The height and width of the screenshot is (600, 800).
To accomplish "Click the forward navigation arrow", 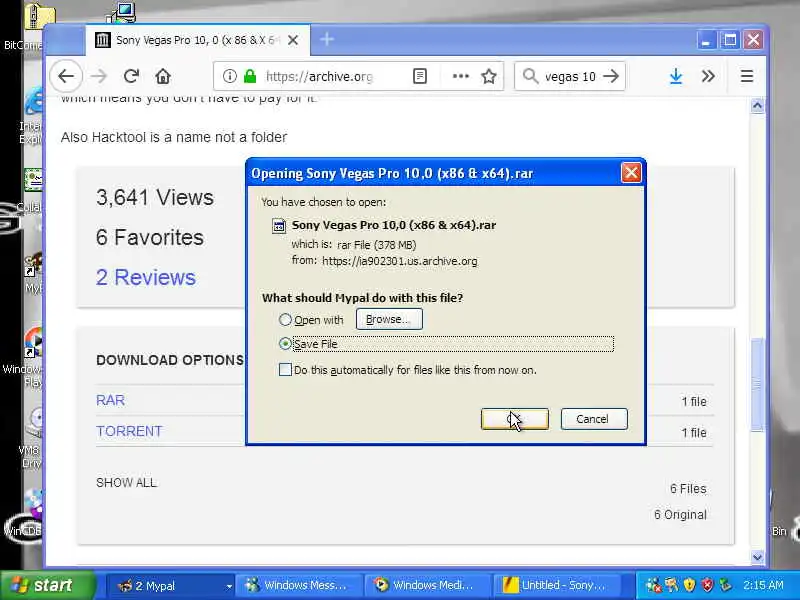I will (99, 77).
